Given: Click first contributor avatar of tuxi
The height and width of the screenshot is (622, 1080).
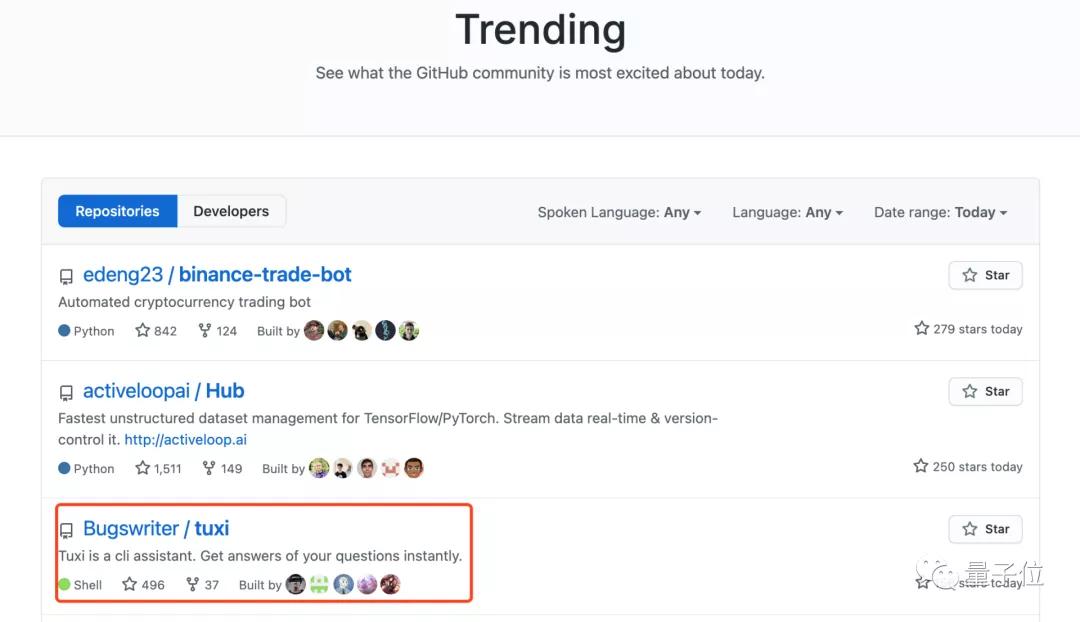Looking at the screenshot, I should pyautogui.click(x=295, y=585).
